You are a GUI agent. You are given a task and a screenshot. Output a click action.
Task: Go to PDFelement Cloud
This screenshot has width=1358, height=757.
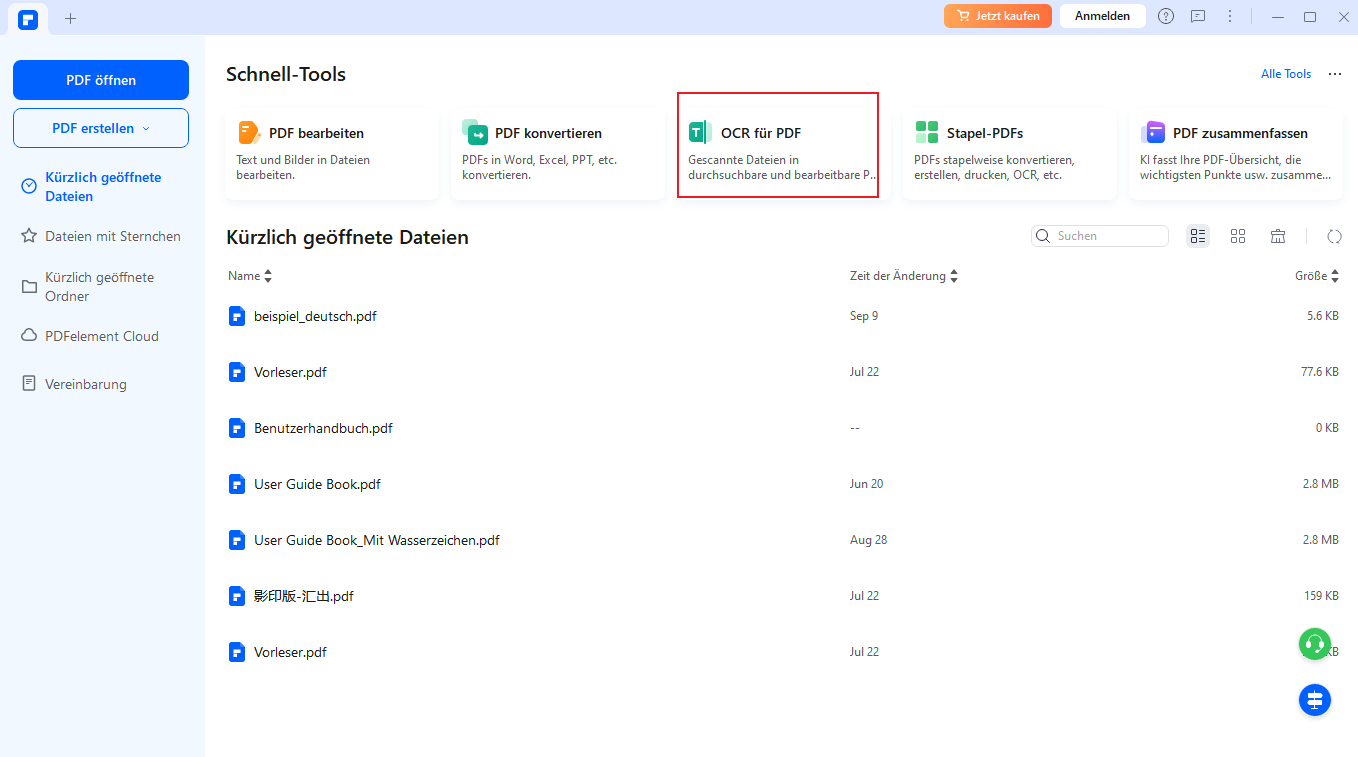coord(101,337)
